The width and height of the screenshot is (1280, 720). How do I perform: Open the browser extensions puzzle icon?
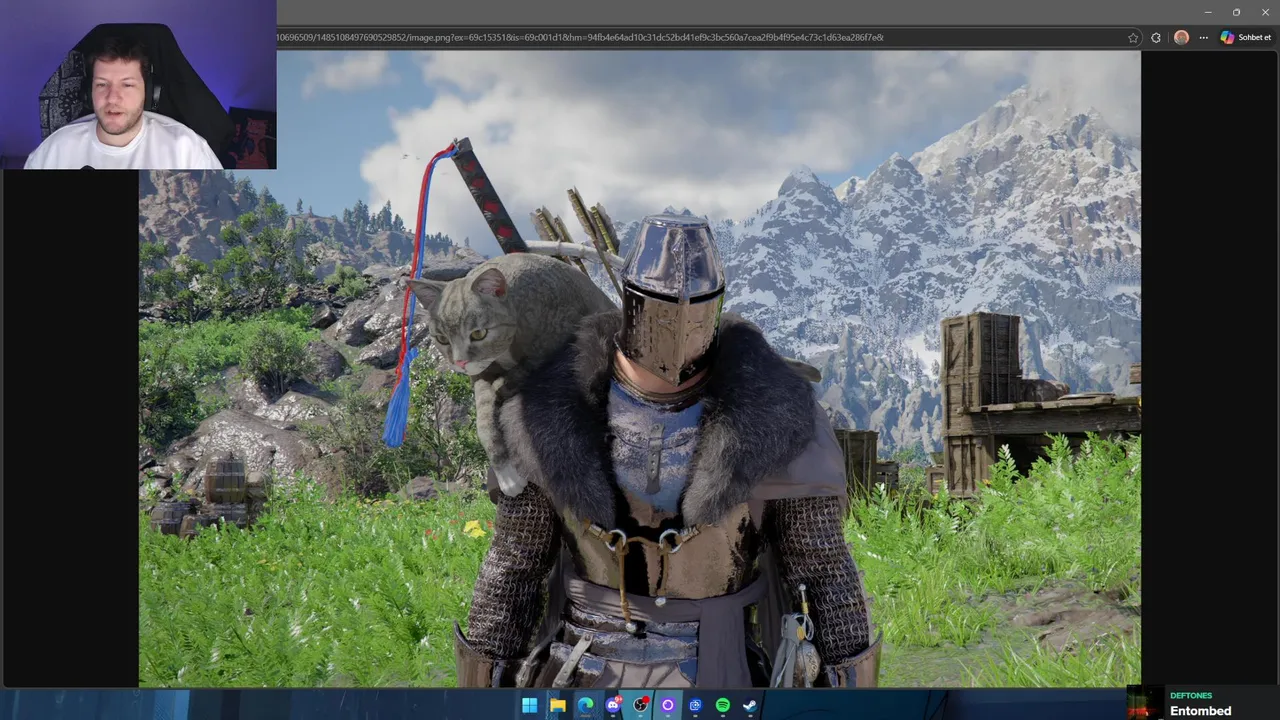pyautogui.click(x=1156, y=38)
